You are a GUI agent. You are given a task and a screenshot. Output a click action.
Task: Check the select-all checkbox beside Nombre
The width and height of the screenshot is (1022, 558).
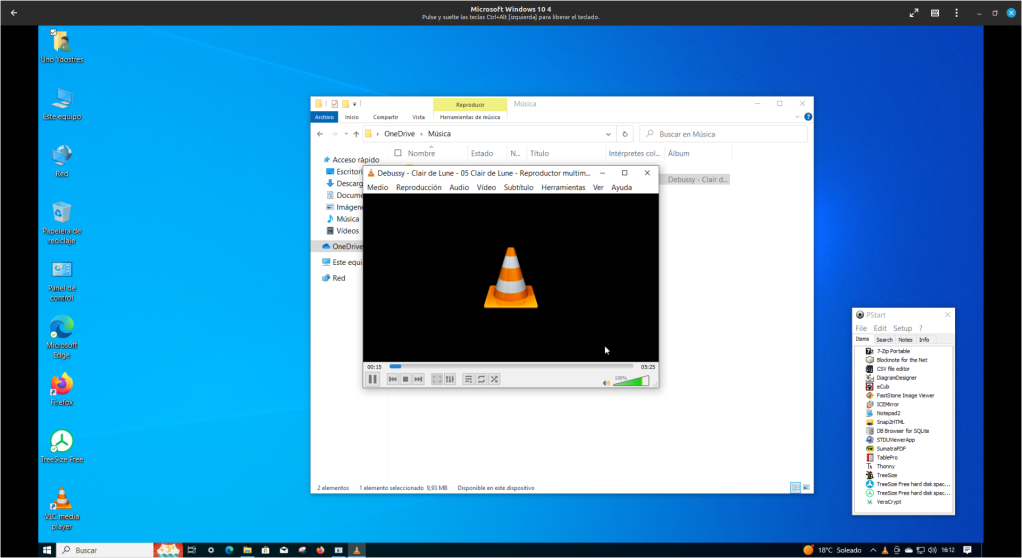click(x=398, y=153)
